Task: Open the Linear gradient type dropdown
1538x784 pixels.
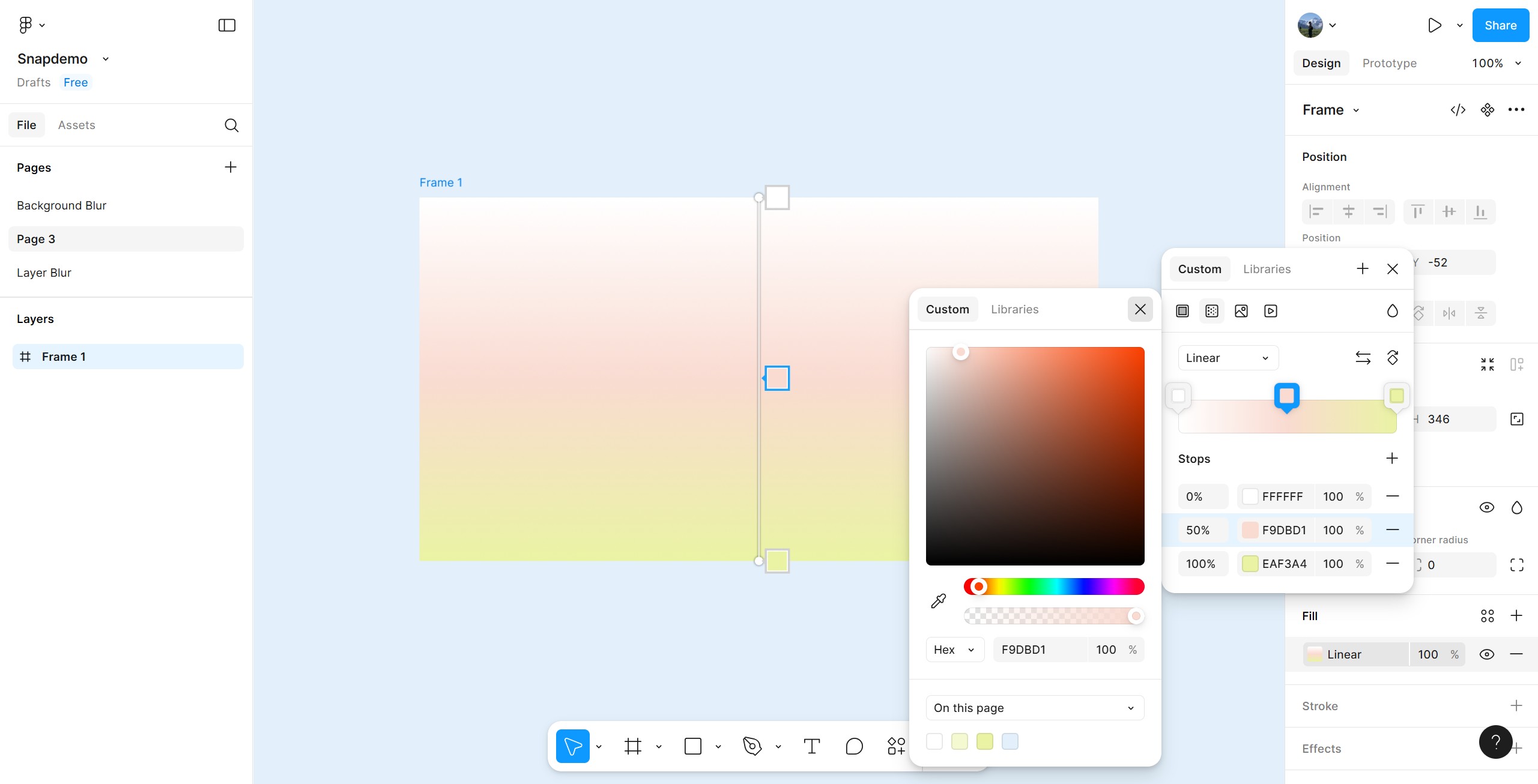Action: click(x=1228, y=358)
